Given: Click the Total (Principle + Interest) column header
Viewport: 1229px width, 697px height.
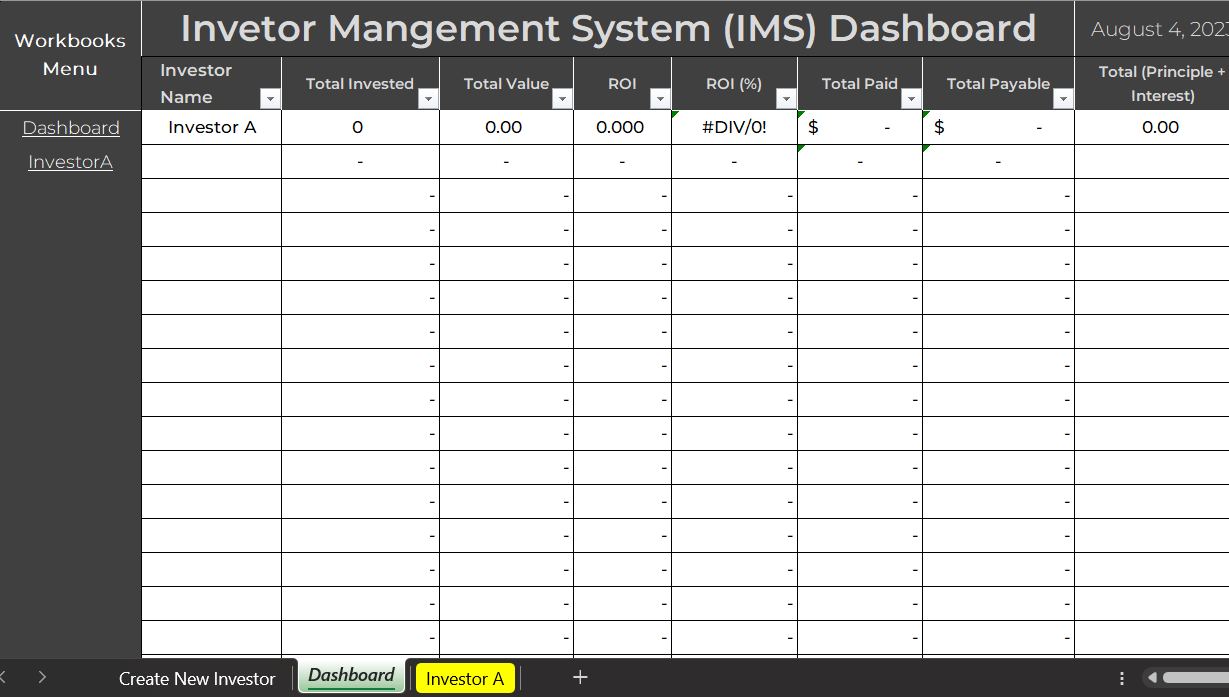Looking at the screenshot, I should pos(1152,84).
